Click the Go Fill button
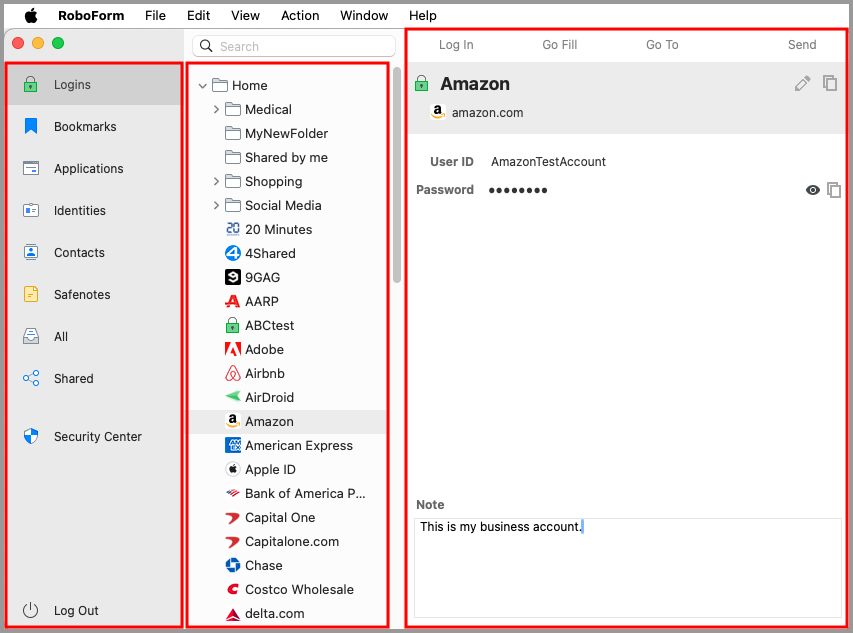Screen dimensions: 853x633 point(560,45)
